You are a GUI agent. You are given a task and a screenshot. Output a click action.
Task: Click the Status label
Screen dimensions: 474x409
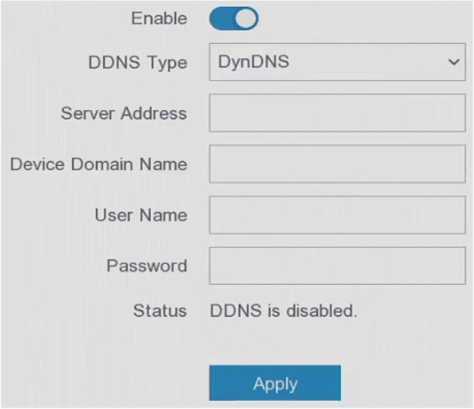coord(160,311)
